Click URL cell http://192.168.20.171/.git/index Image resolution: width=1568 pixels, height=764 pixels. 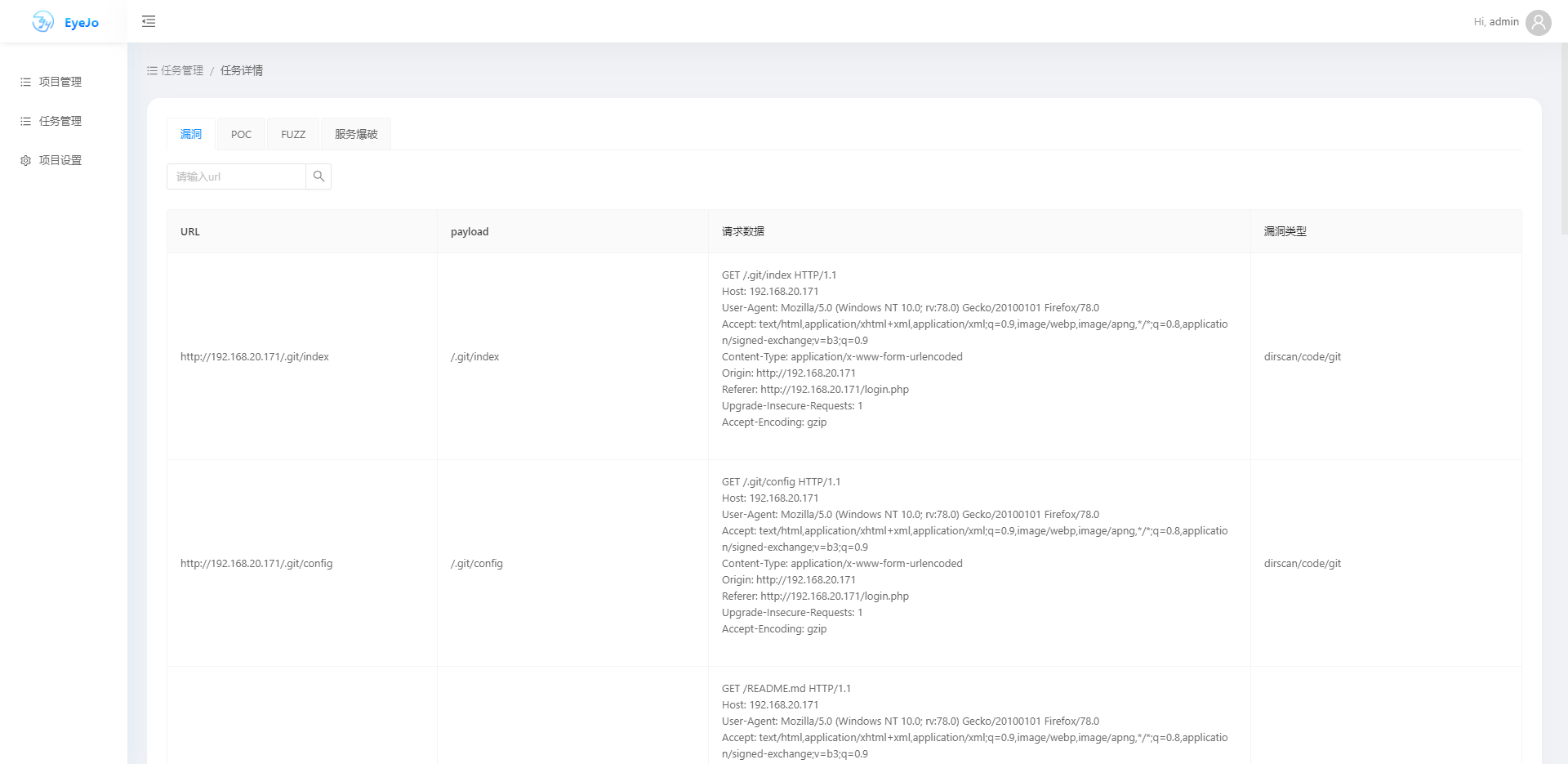point(255,356)
